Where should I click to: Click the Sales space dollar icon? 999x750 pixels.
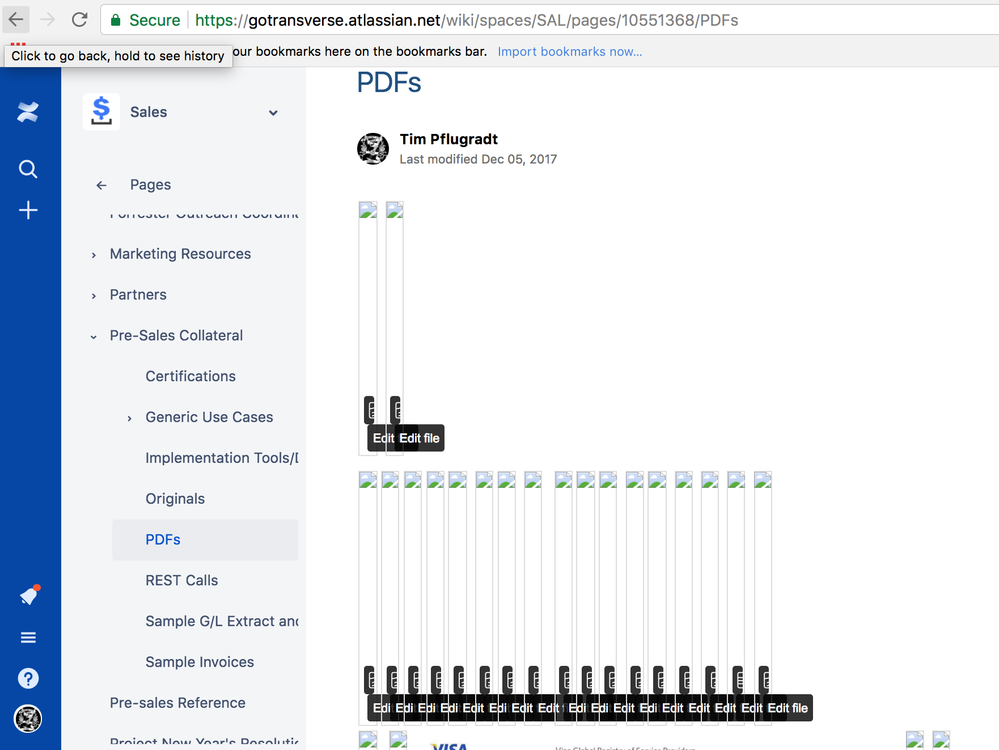click(101, 112)
